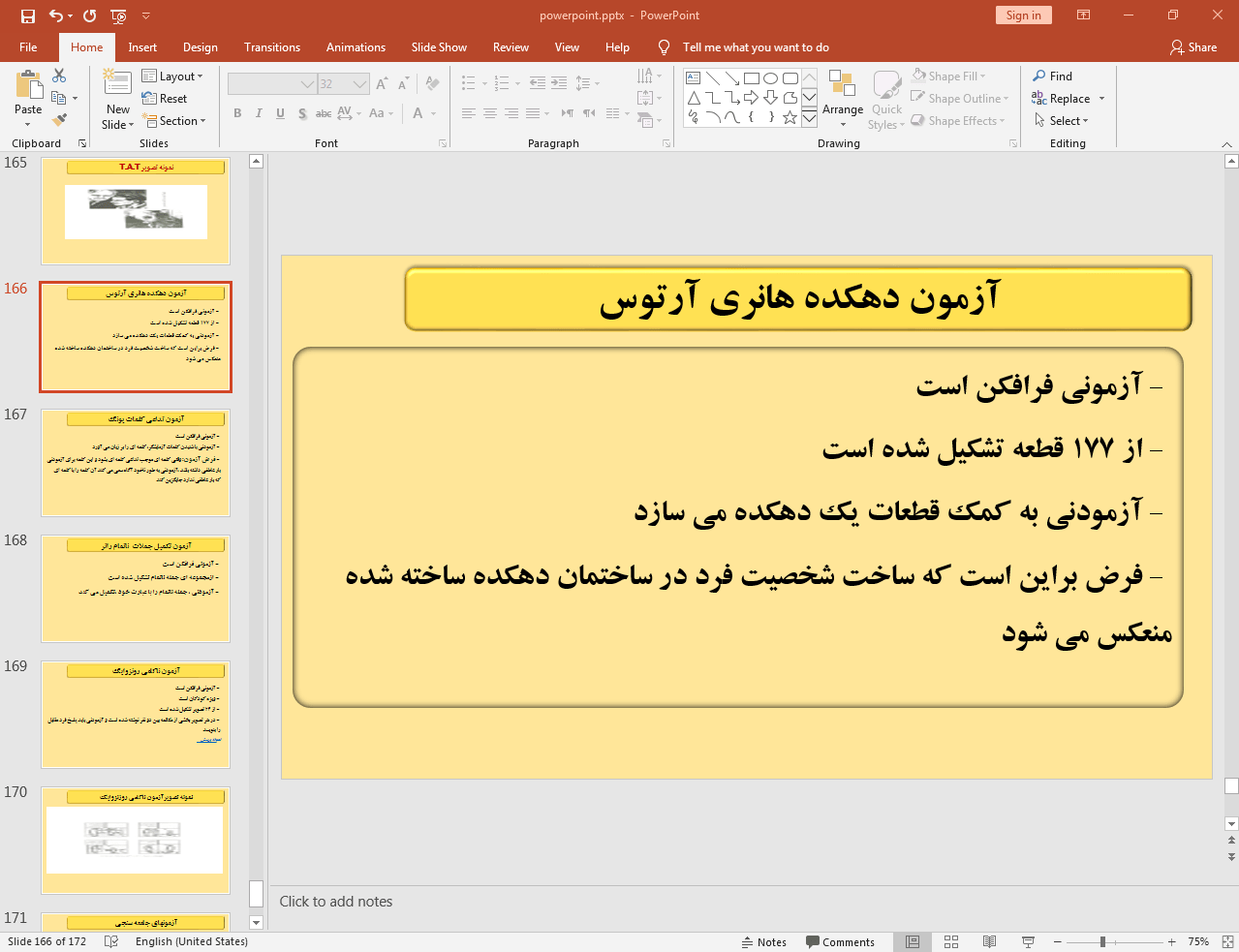
Task: Decrease font size icon
Action: [x=403, y=84]
